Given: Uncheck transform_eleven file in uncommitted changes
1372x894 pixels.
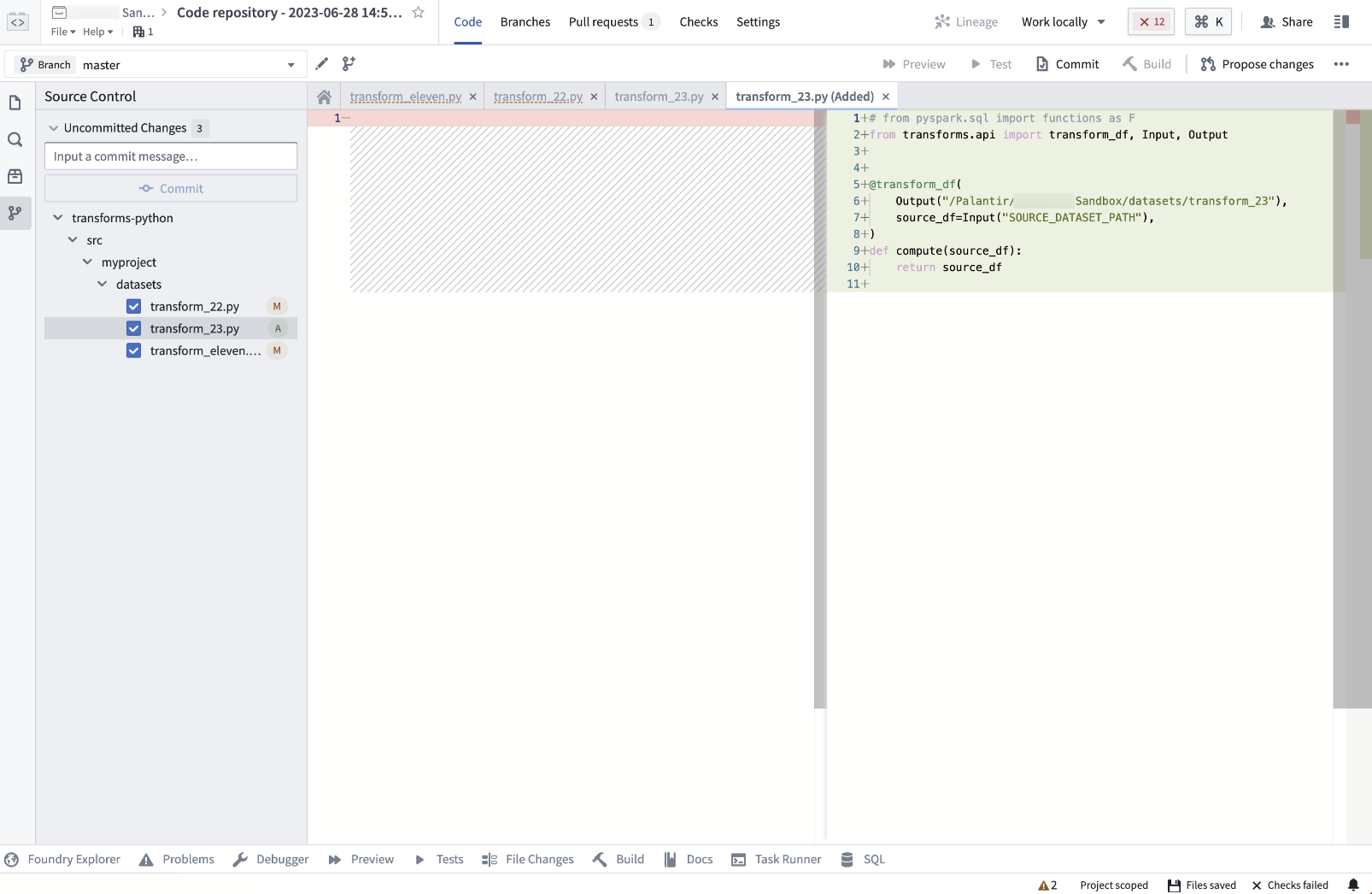Looking at the screenshot, I should point(134,351).
